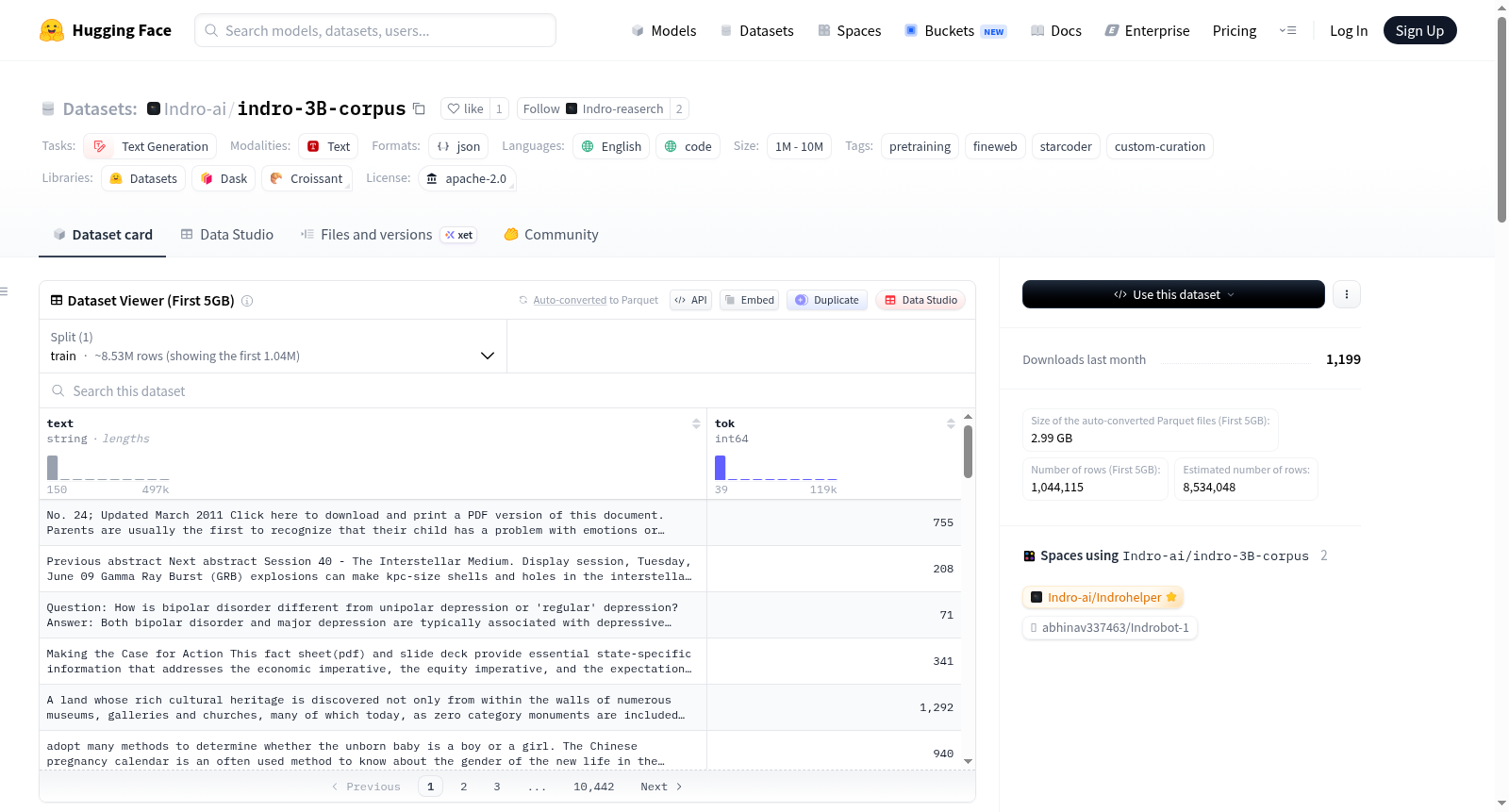This screenshot has width=1509, height=812.
Task: Click the Auto-converted link
Action: pos(570,300)
